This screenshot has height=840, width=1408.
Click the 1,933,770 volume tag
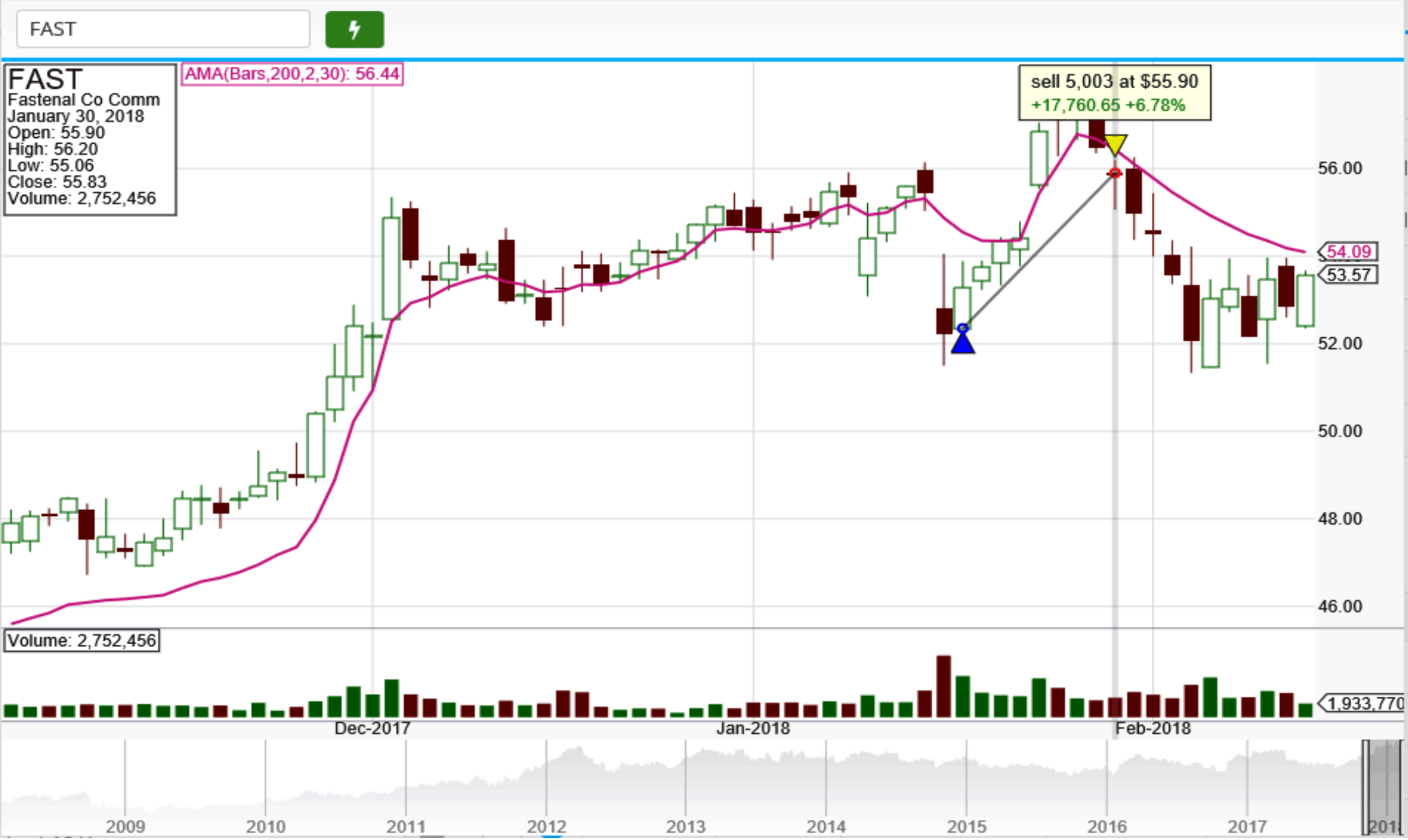pos(1364,704)
